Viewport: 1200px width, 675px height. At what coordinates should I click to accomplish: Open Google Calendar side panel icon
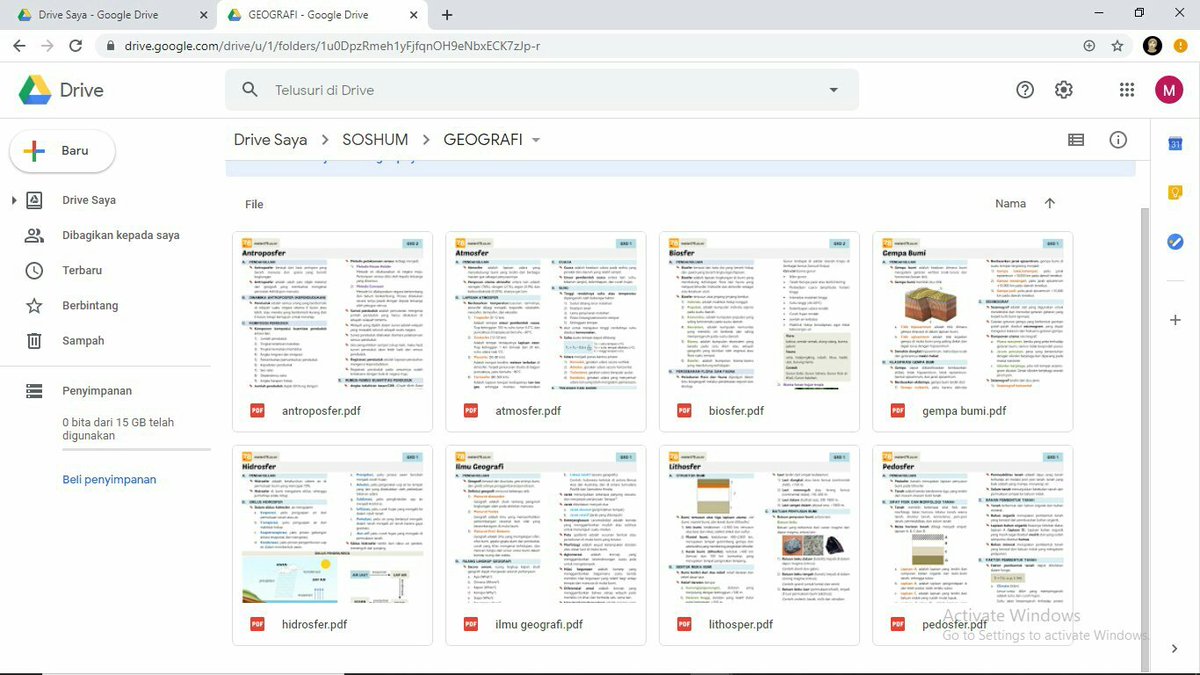pyautogui.click(x=1176, y=144)
